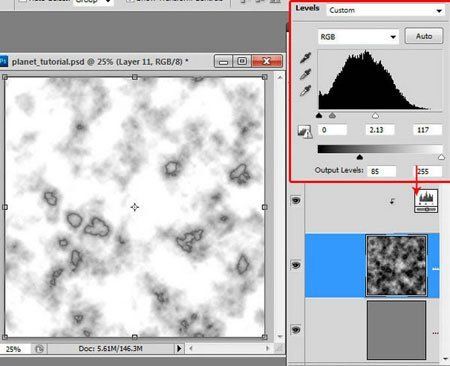This screenshot has width=450, height=366.
Task: Click the gamma value field 2.13
Action: [380, 130]
